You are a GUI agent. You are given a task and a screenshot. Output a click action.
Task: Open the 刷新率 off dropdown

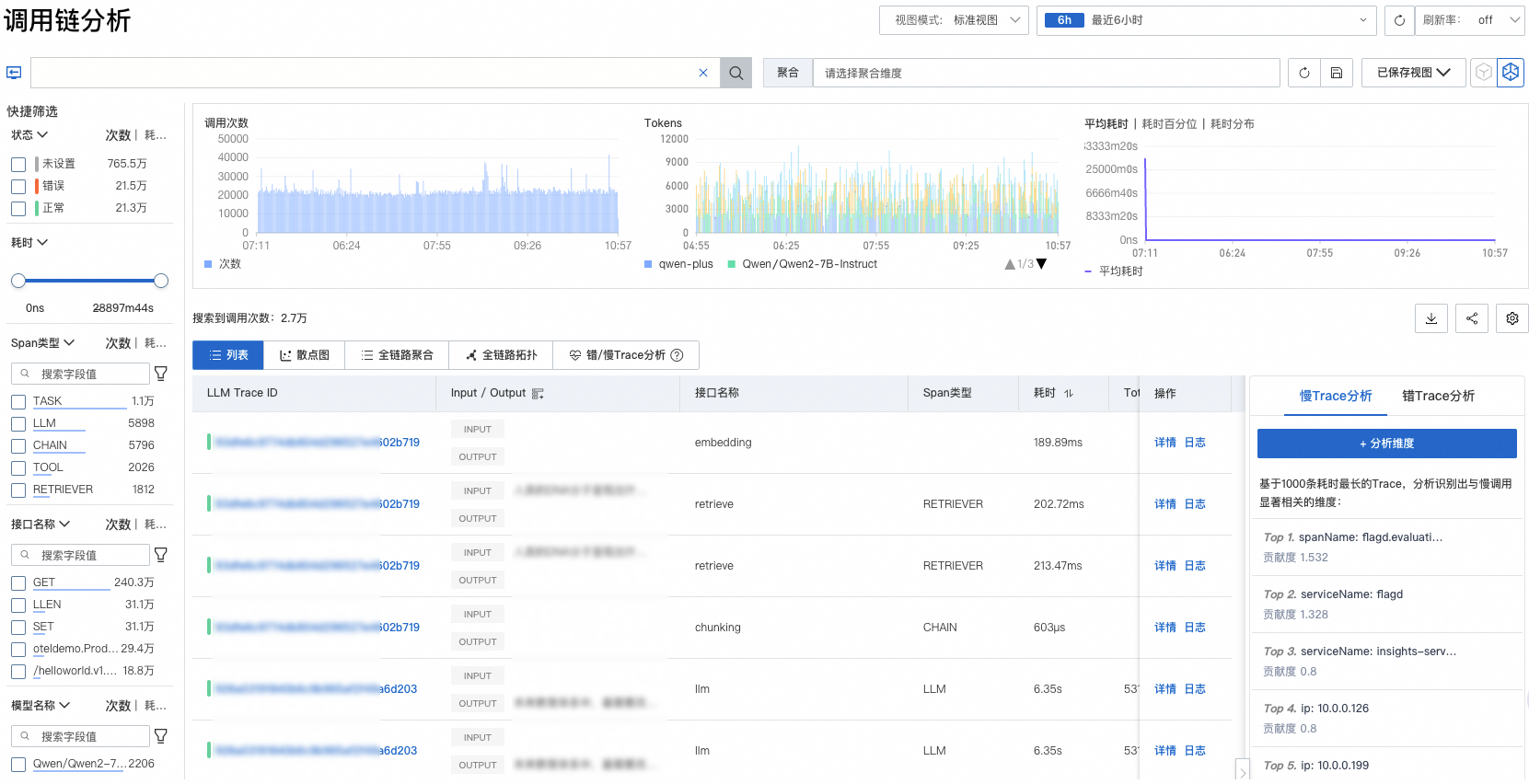(1471, 20)
